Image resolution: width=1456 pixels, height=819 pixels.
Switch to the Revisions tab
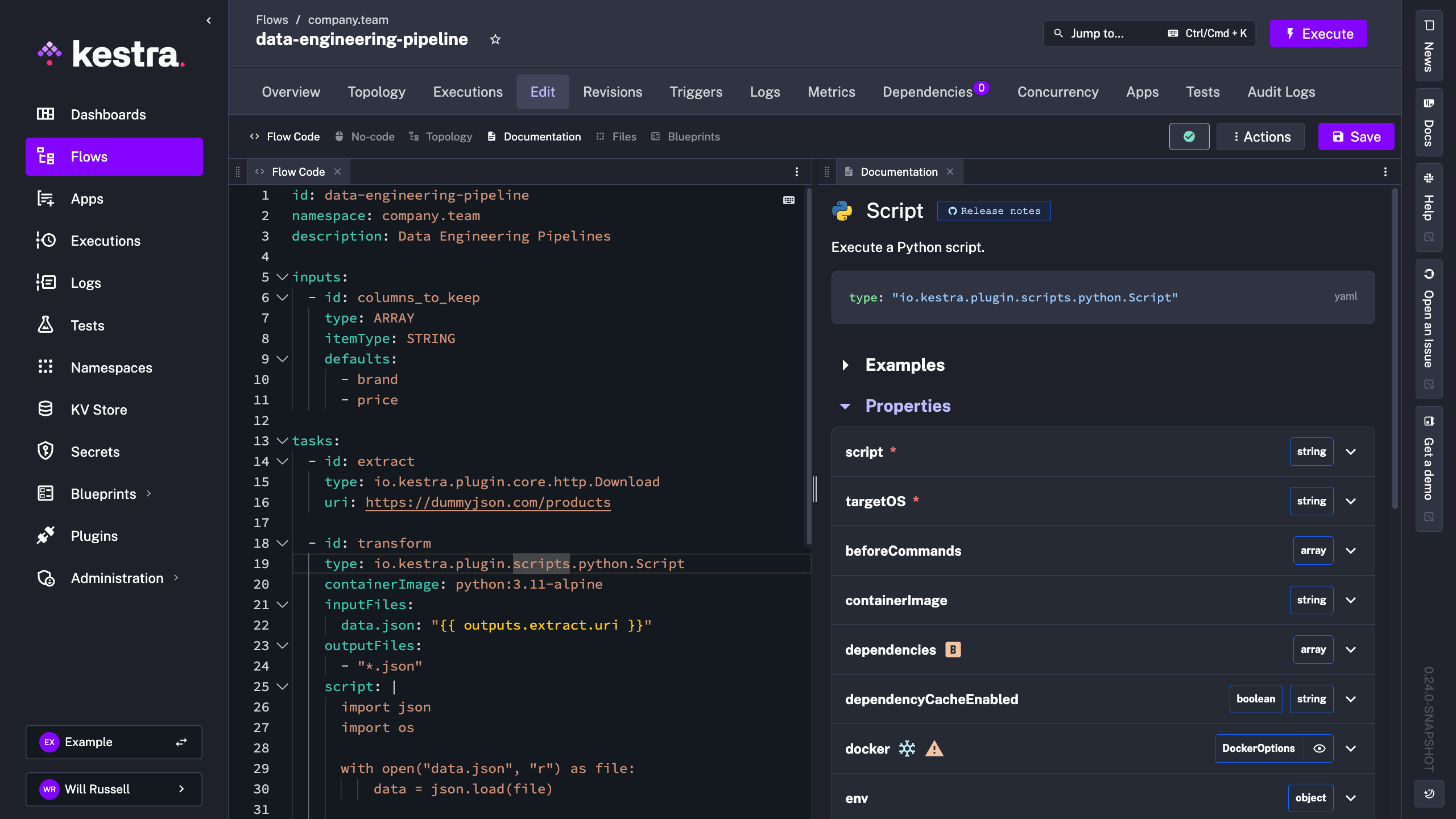[612, 92]
